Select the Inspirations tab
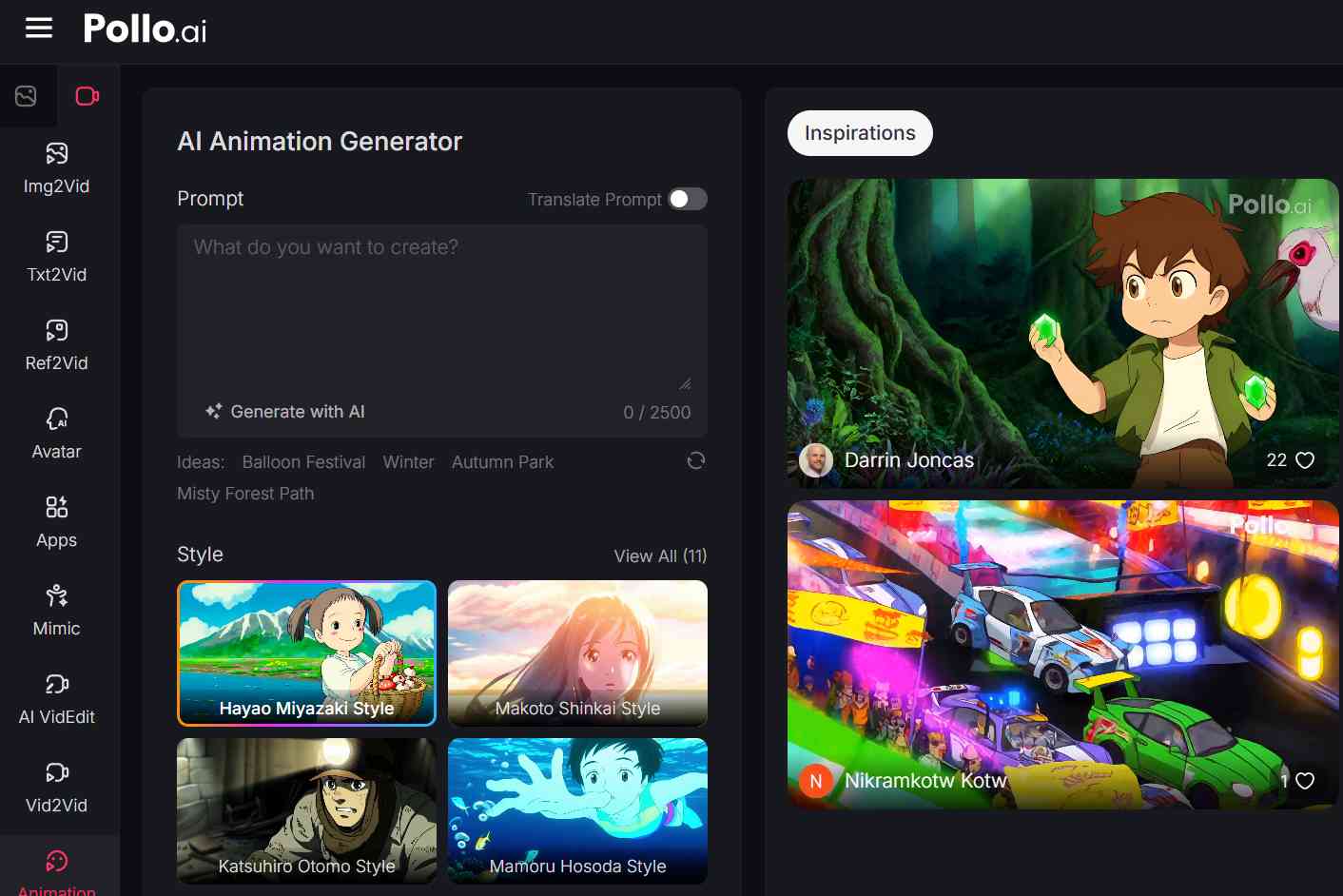 (x=860, y=133)
